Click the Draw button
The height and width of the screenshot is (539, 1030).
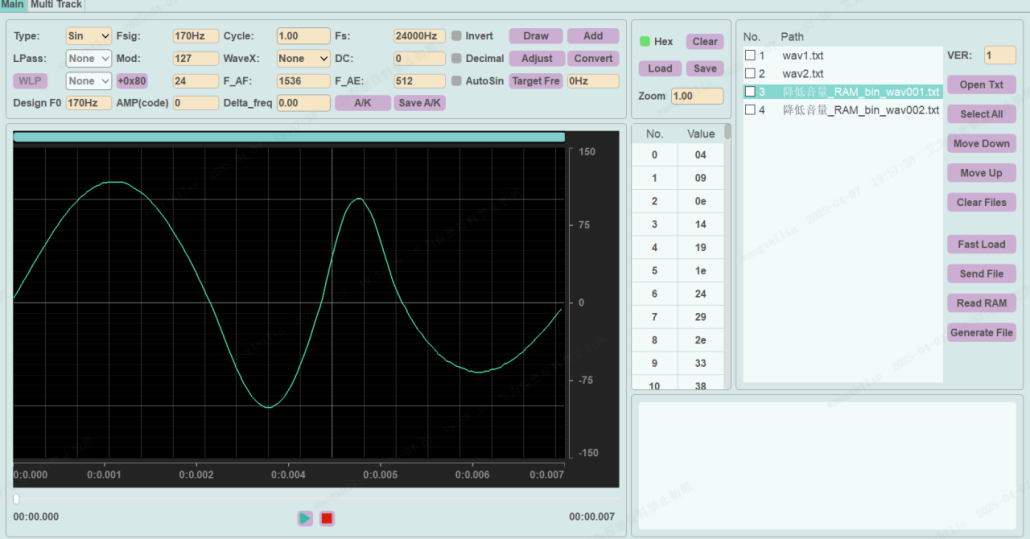[536, 36]
